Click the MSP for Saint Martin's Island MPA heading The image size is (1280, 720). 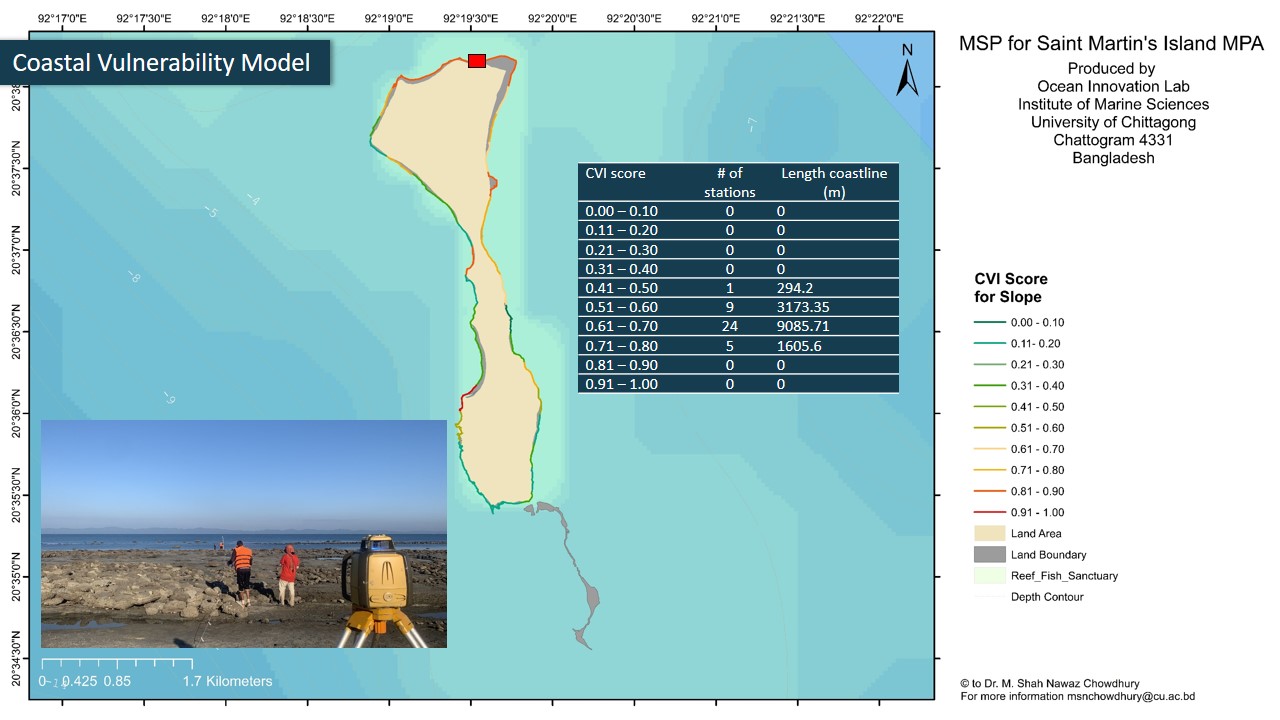[1111, 44]
